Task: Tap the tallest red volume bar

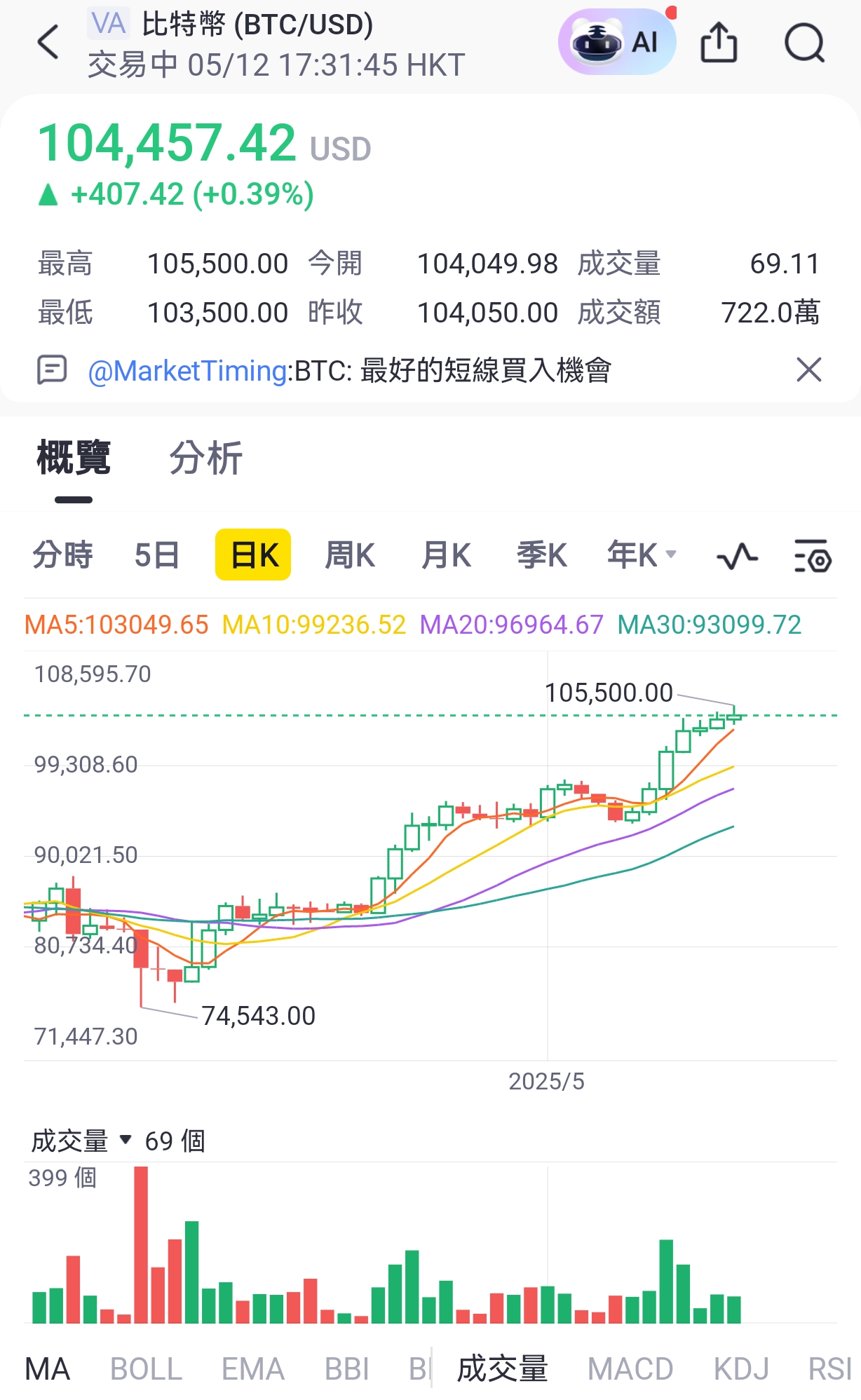Action: pos(141,1244)
